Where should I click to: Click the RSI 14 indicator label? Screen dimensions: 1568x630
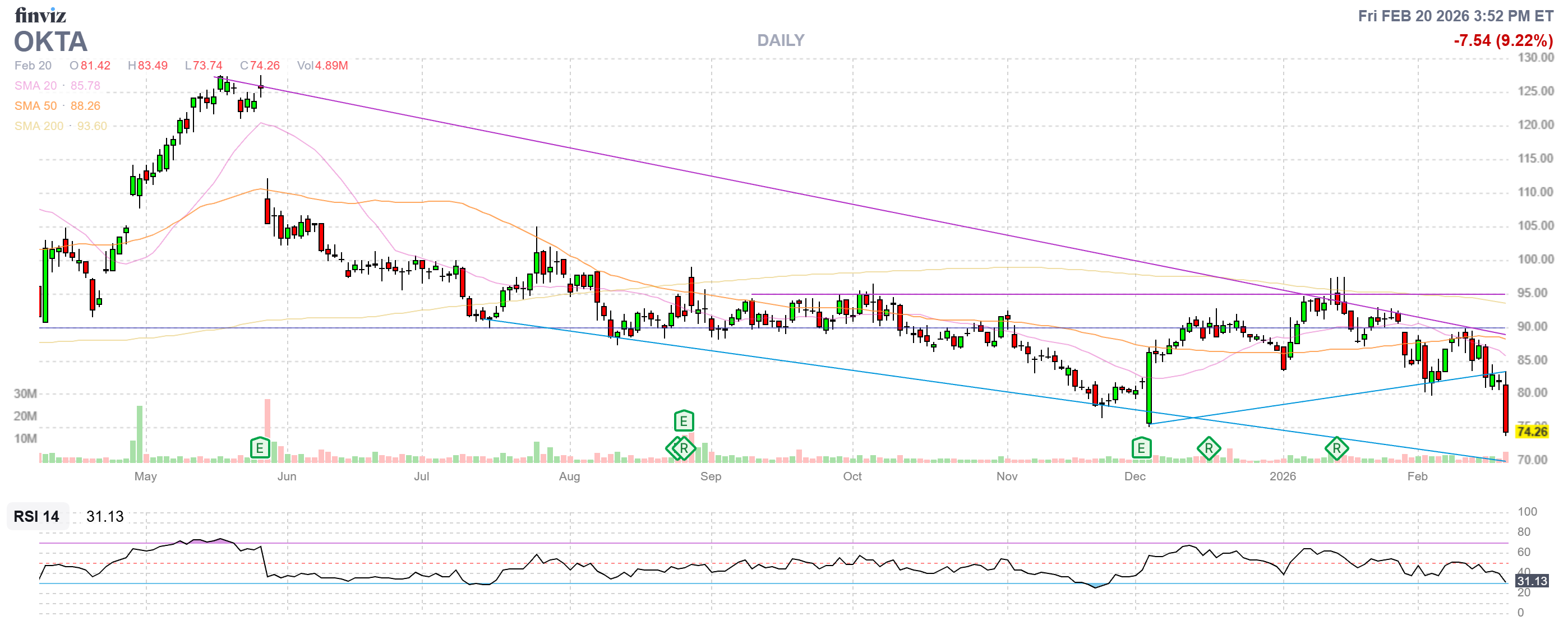coord(36,516)
